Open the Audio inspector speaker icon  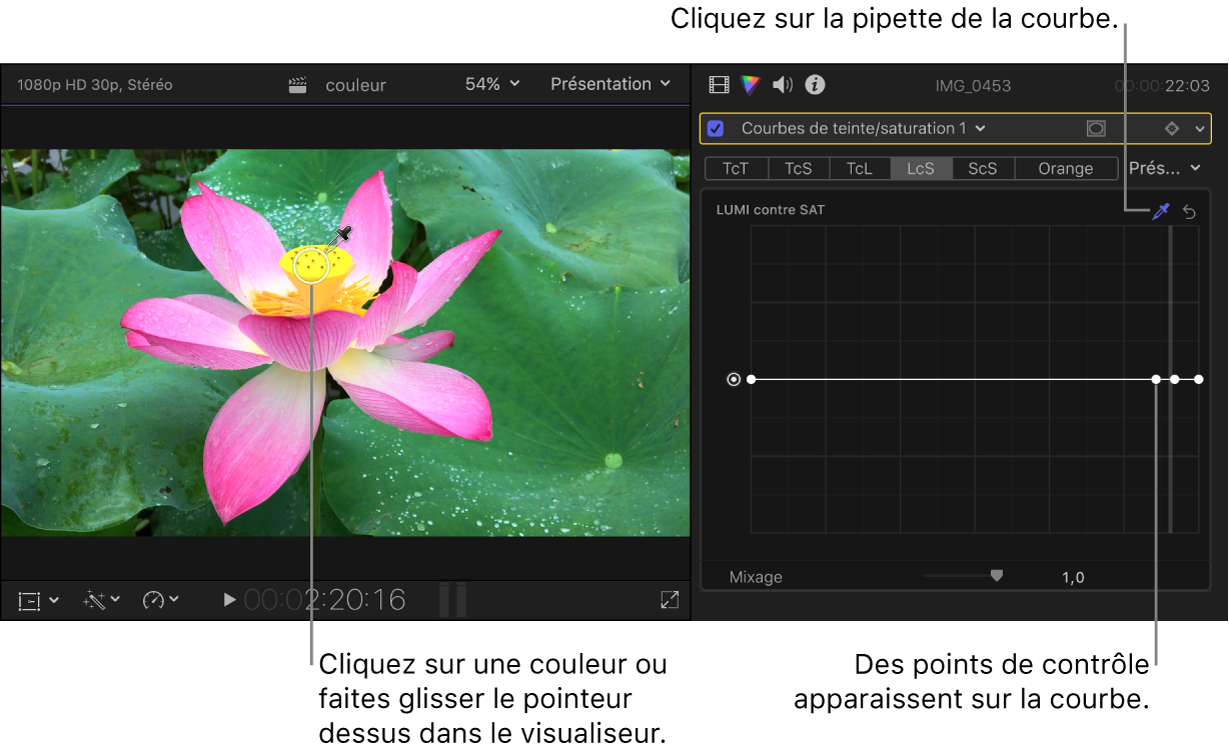[x=781, y=85]
